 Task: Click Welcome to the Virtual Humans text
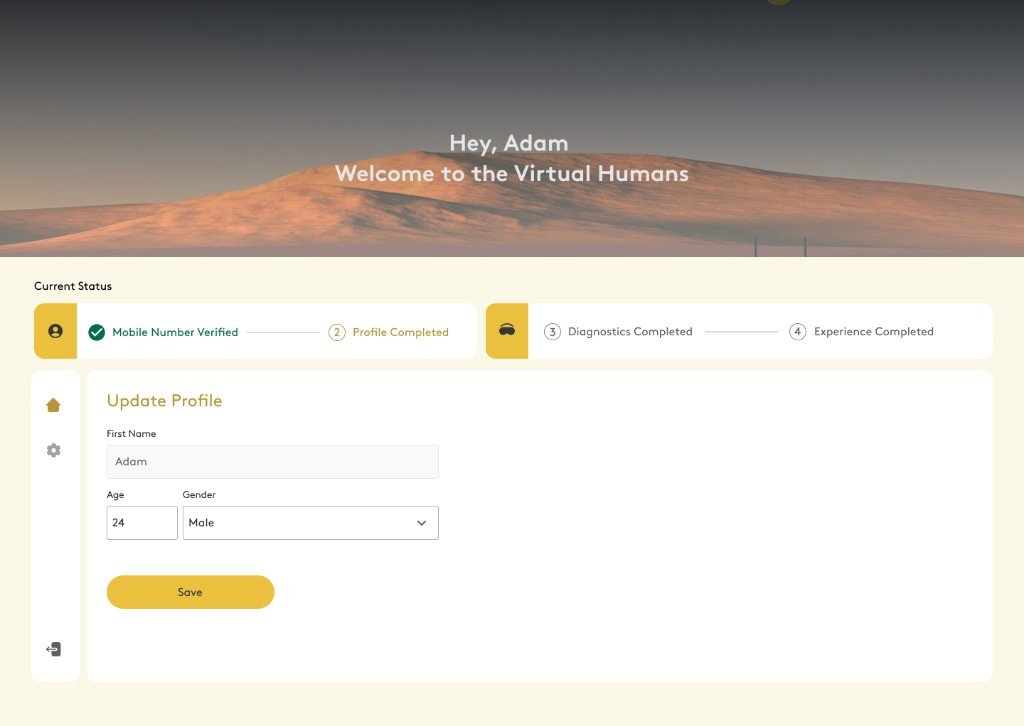(511, 174)
